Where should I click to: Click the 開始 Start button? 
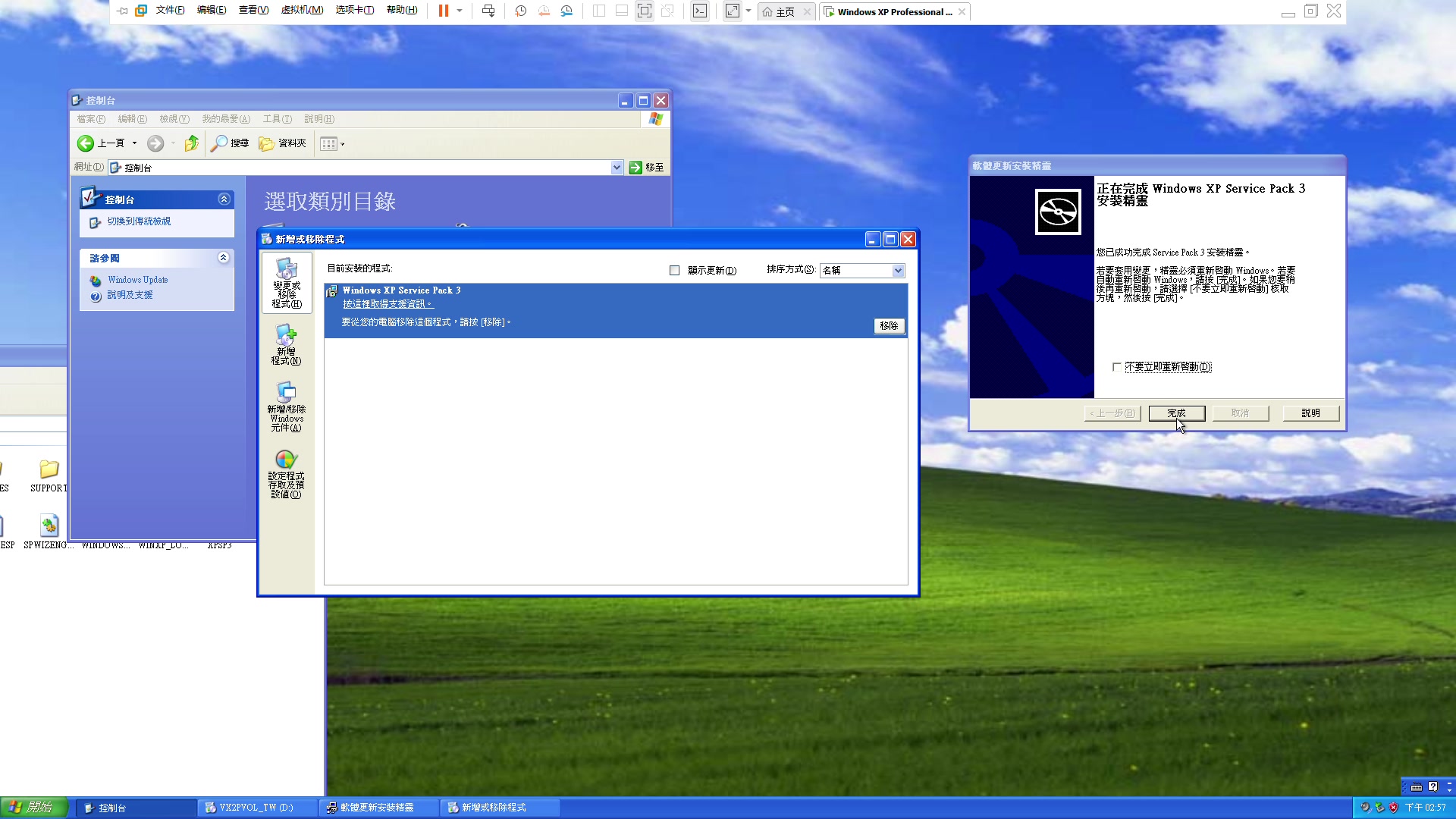(x=34, y=808)
